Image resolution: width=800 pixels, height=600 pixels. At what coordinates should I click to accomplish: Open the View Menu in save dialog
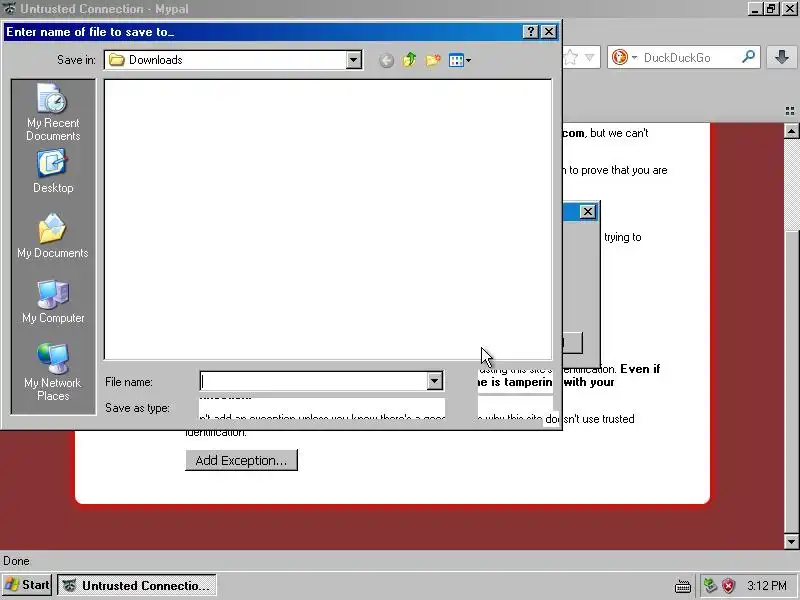(x=459, y=60)
